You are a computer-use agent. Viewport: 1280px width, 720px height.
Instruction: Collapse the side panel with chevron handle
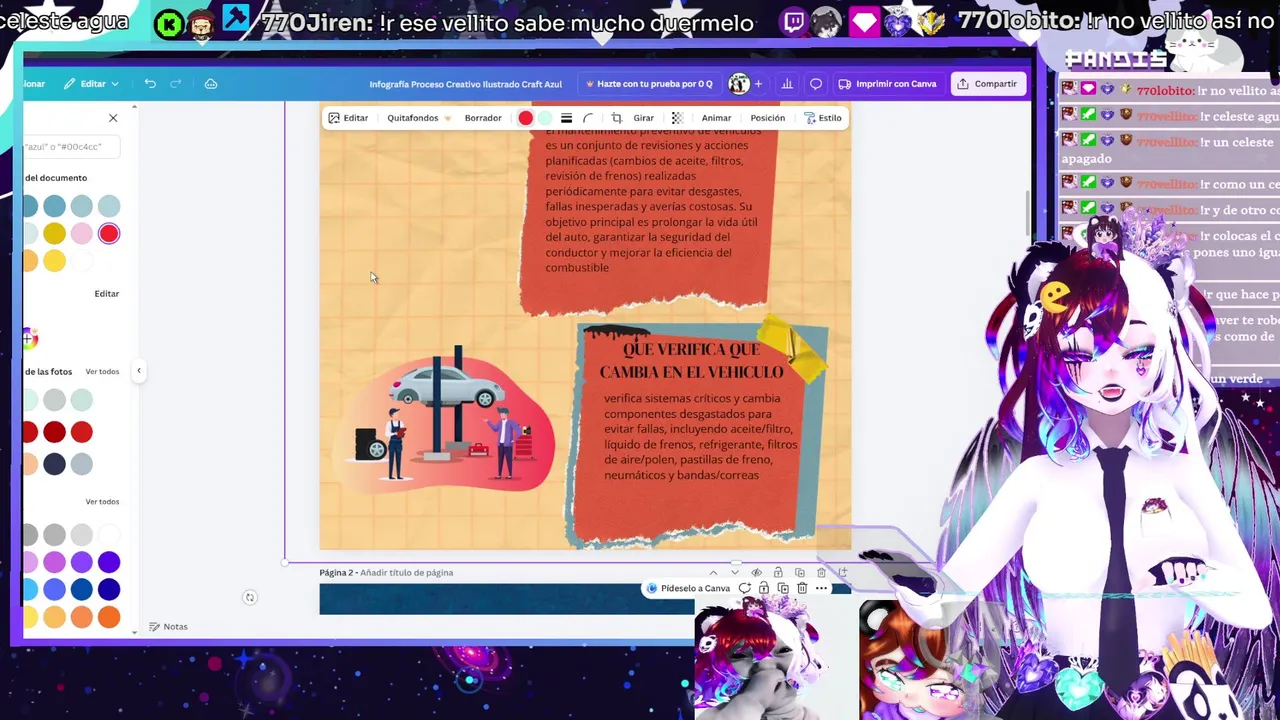(x=139, y=371)
